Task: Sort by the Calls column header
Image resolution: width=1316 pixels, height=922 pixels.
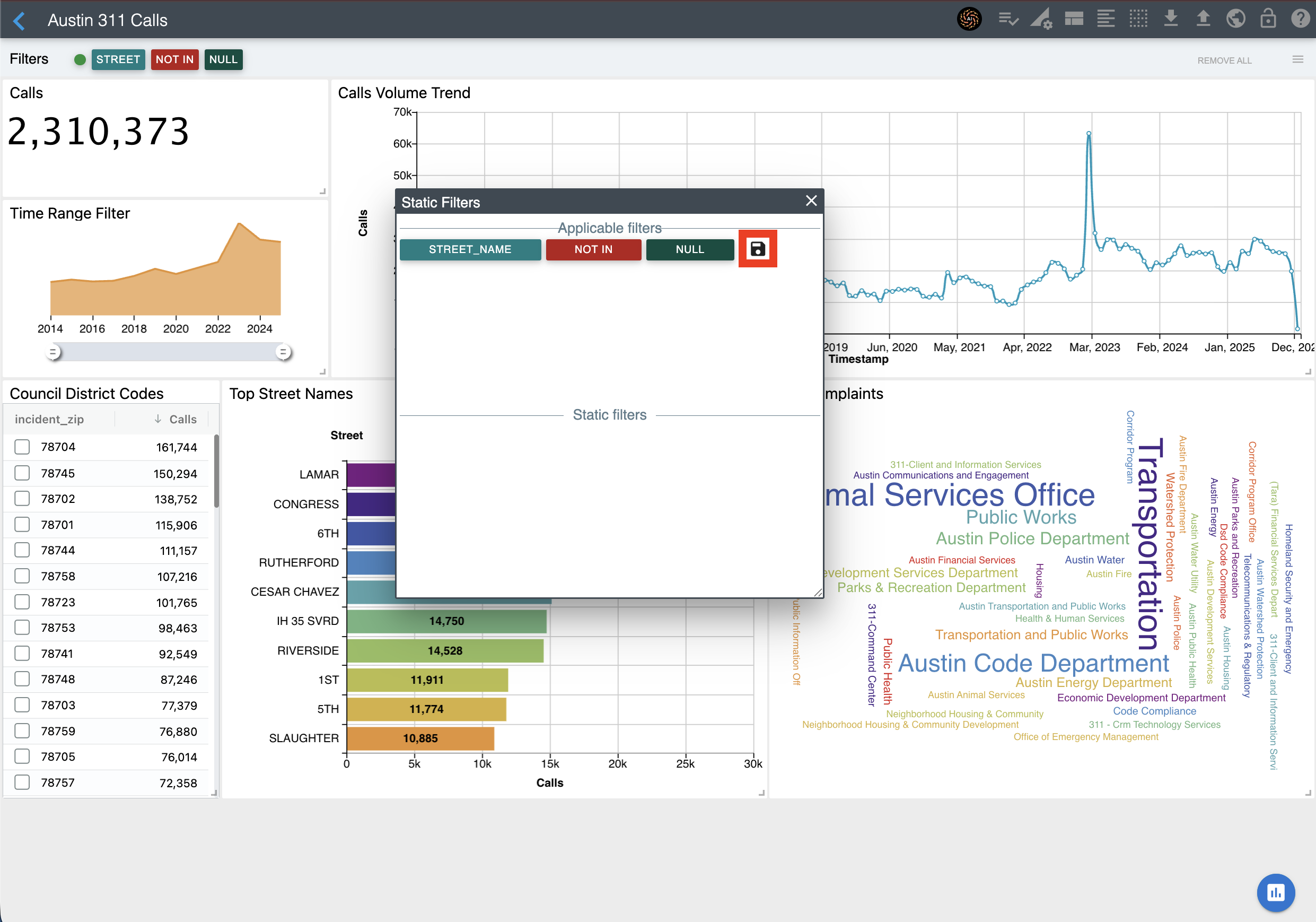Action: pyautogui.click(x=182, y=419)
